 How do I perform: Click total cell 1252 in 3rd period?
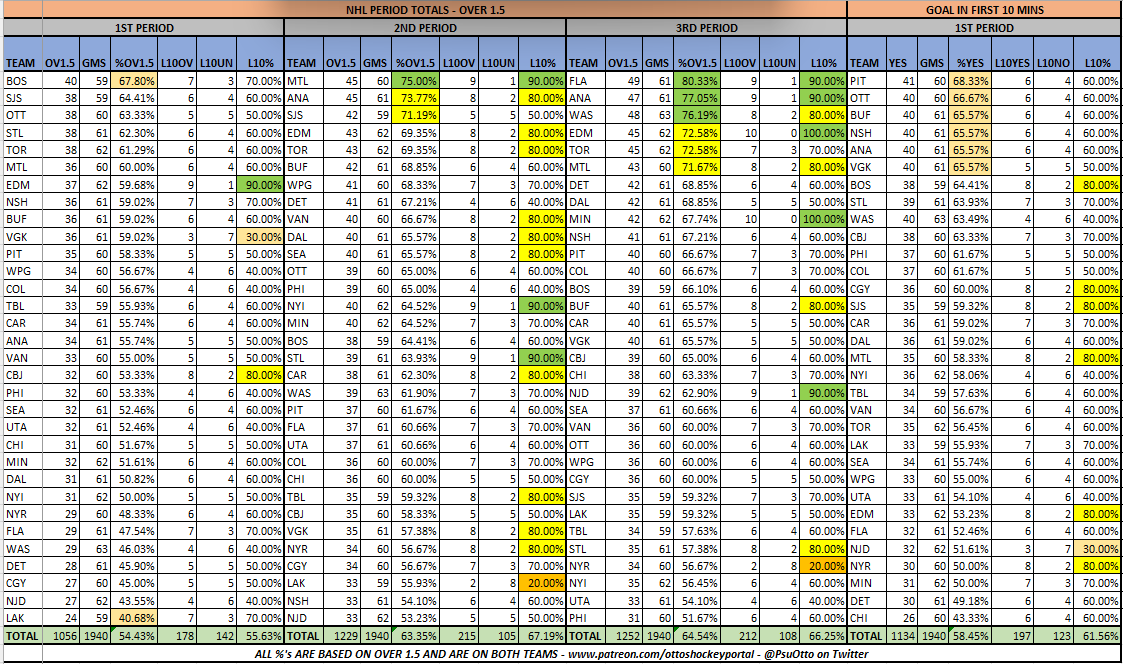pyautogui.click(x=624, y=635)
